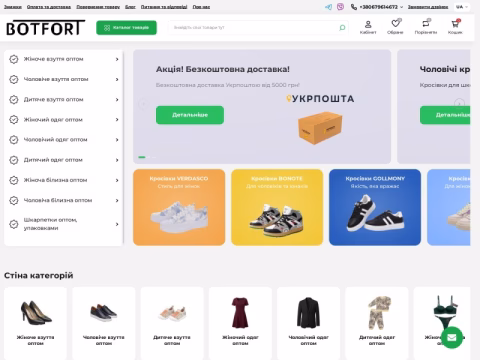Open the Жіноче взуття оптом category link
The height and width of the screenshot is (360, 480).
coord(53,59)
